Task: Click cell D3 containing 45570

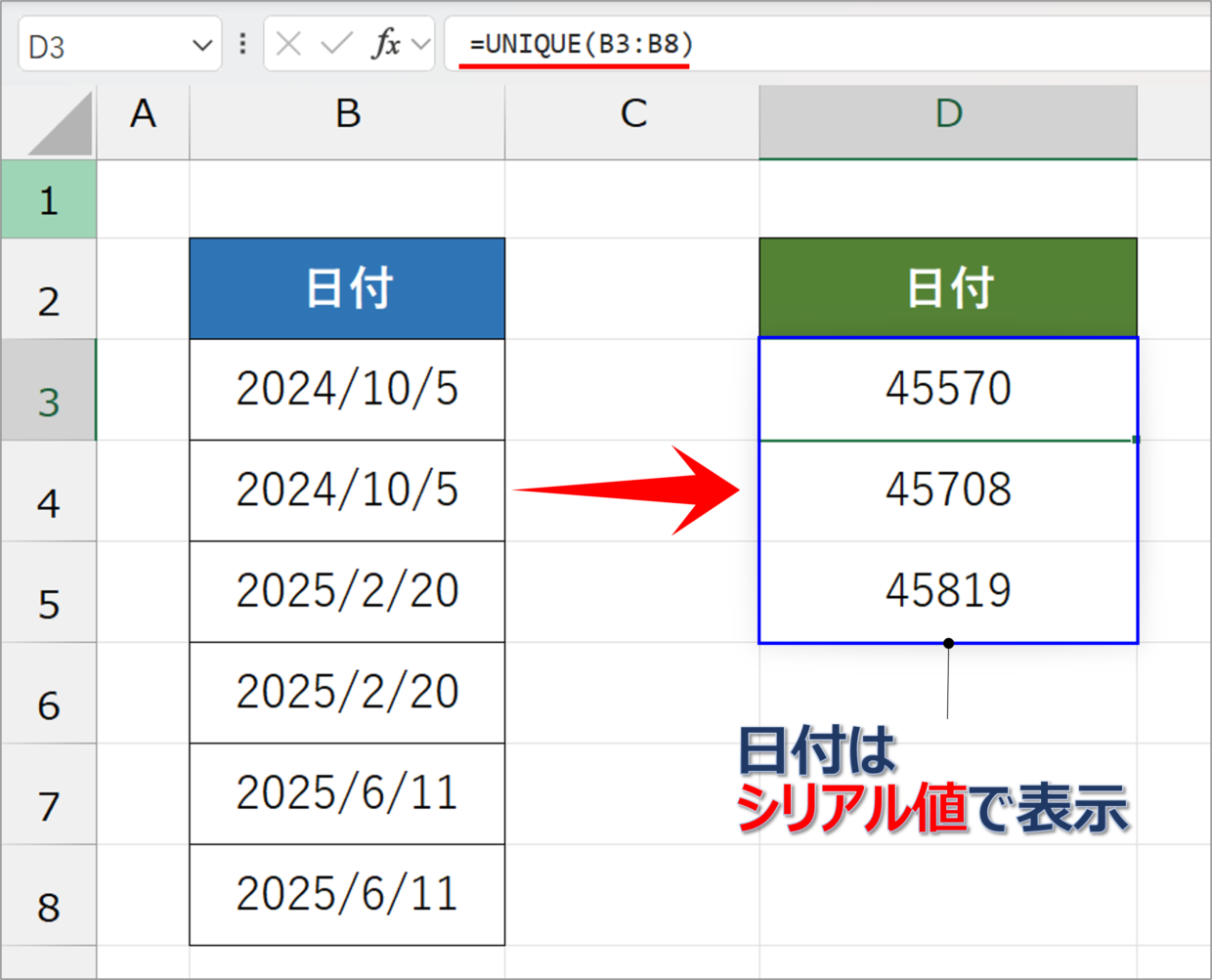Action: (947, 389)
